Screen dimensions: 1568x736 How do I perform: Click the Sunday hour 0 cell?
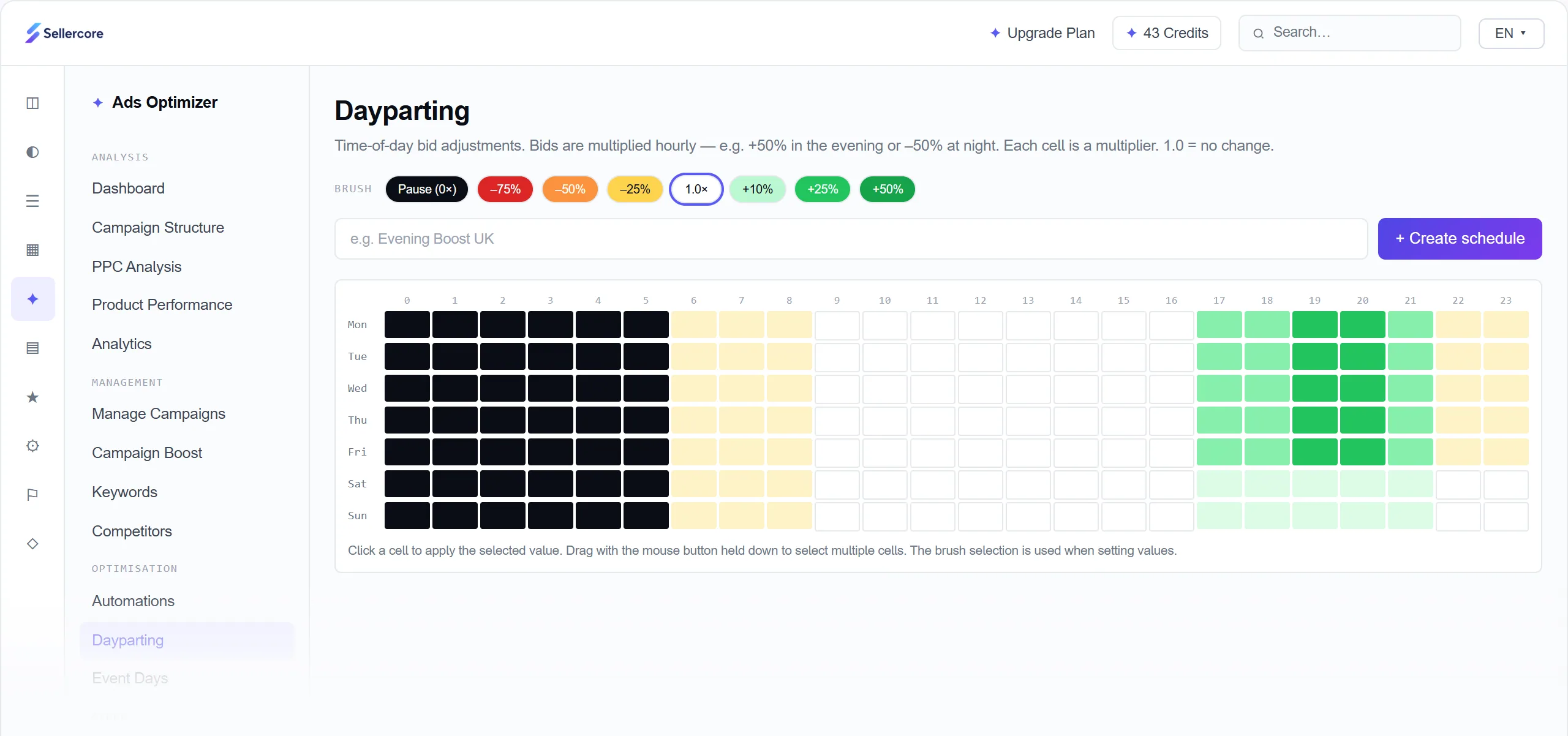pos(407,516)
